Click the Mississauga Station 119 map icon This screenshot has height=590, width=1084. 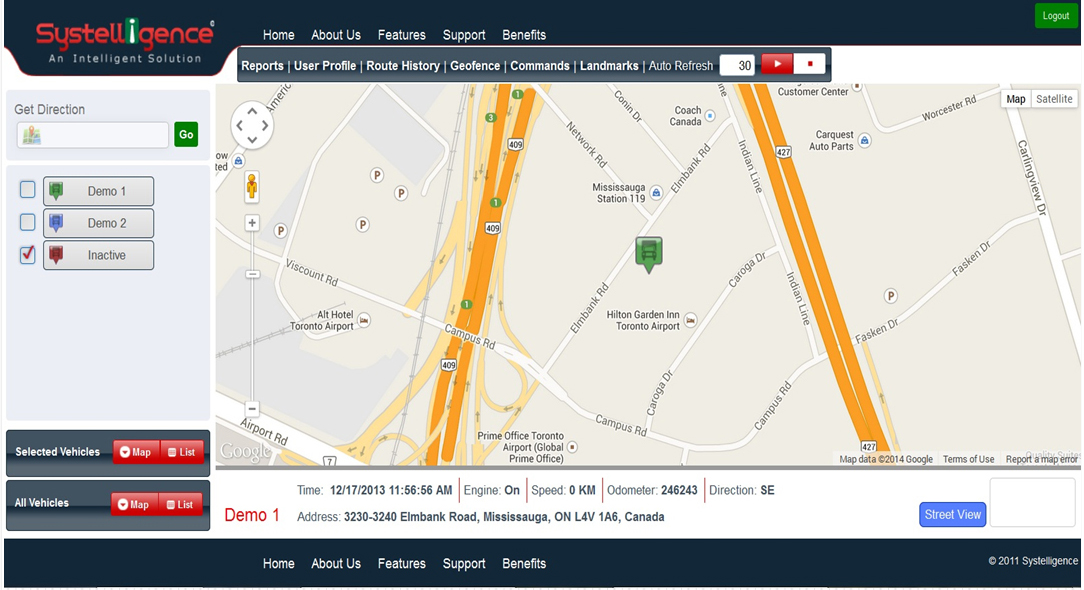(x=656, y=193)
